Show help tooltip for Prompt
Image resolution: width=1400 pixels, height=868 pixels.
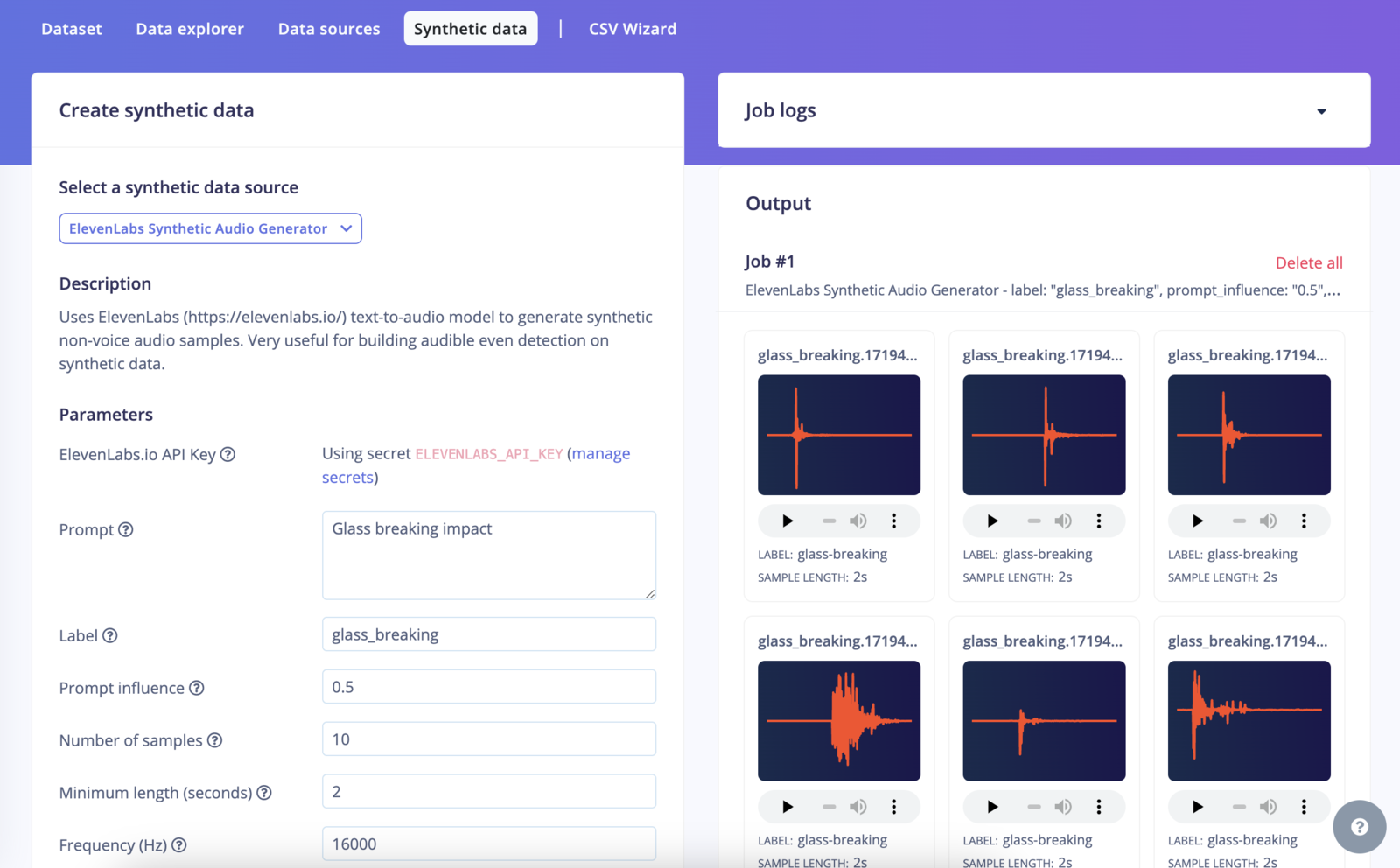(x=126, y=529)
